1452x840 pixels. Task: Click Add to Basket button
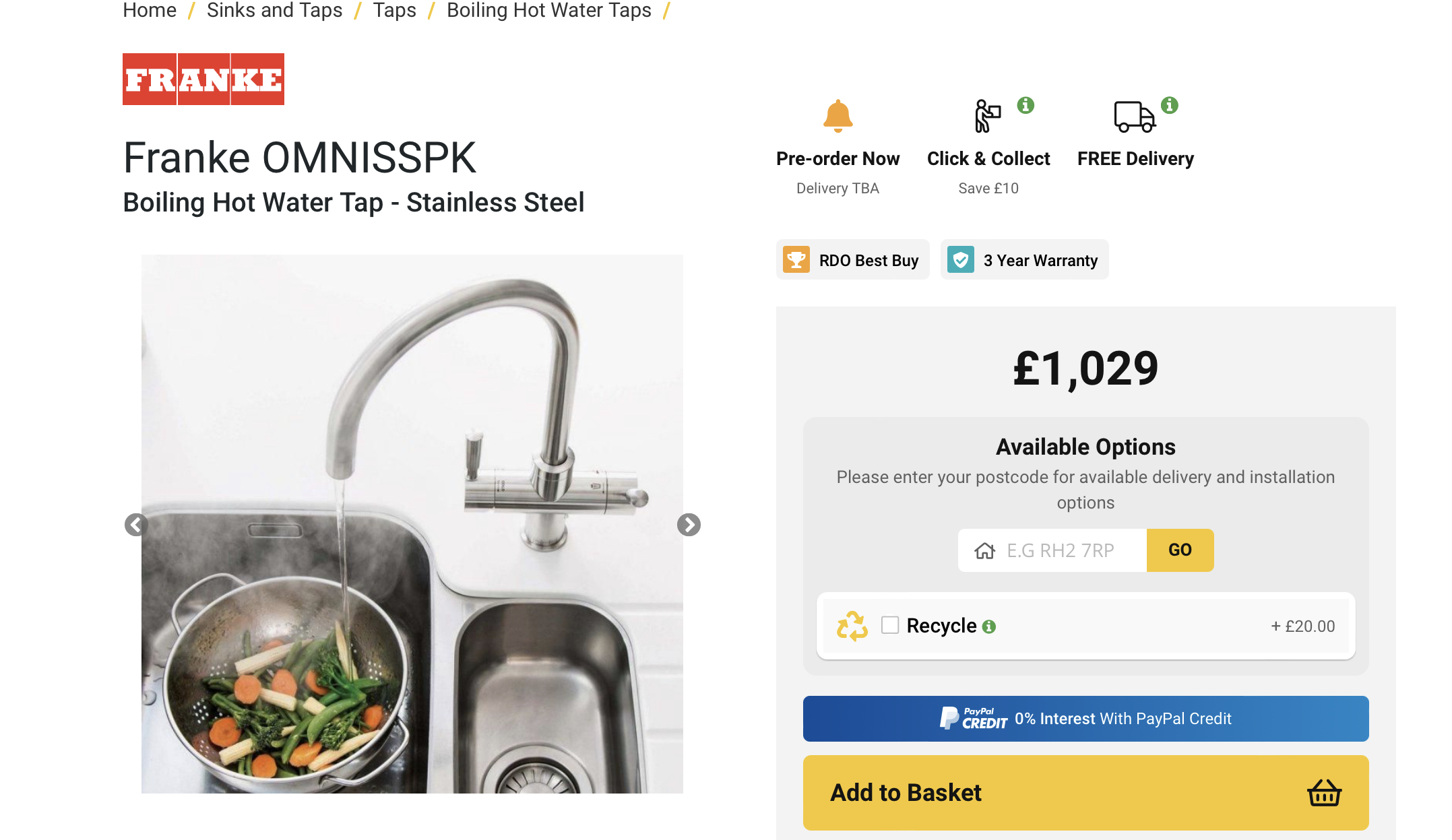[x=1085, y=792]
